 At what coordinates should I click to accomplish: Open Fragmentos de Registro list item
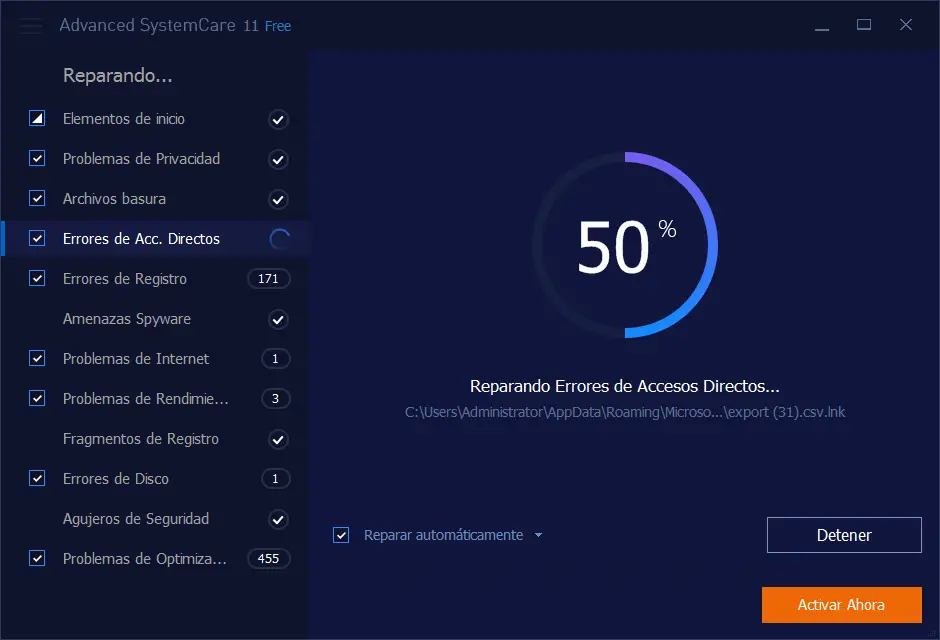click(155, 439)
